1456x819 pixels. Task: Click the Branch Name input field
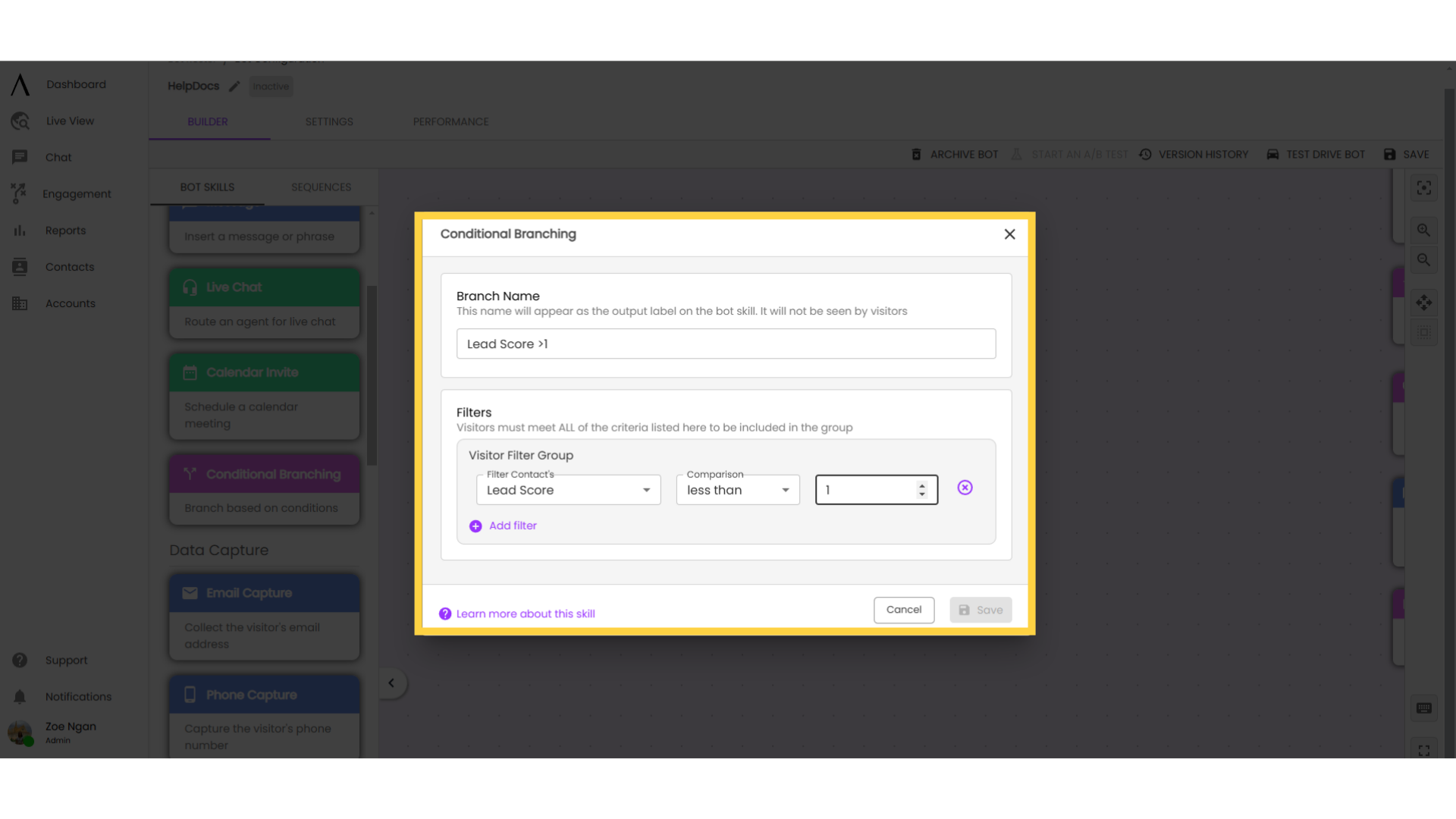(x=727, y=344)
